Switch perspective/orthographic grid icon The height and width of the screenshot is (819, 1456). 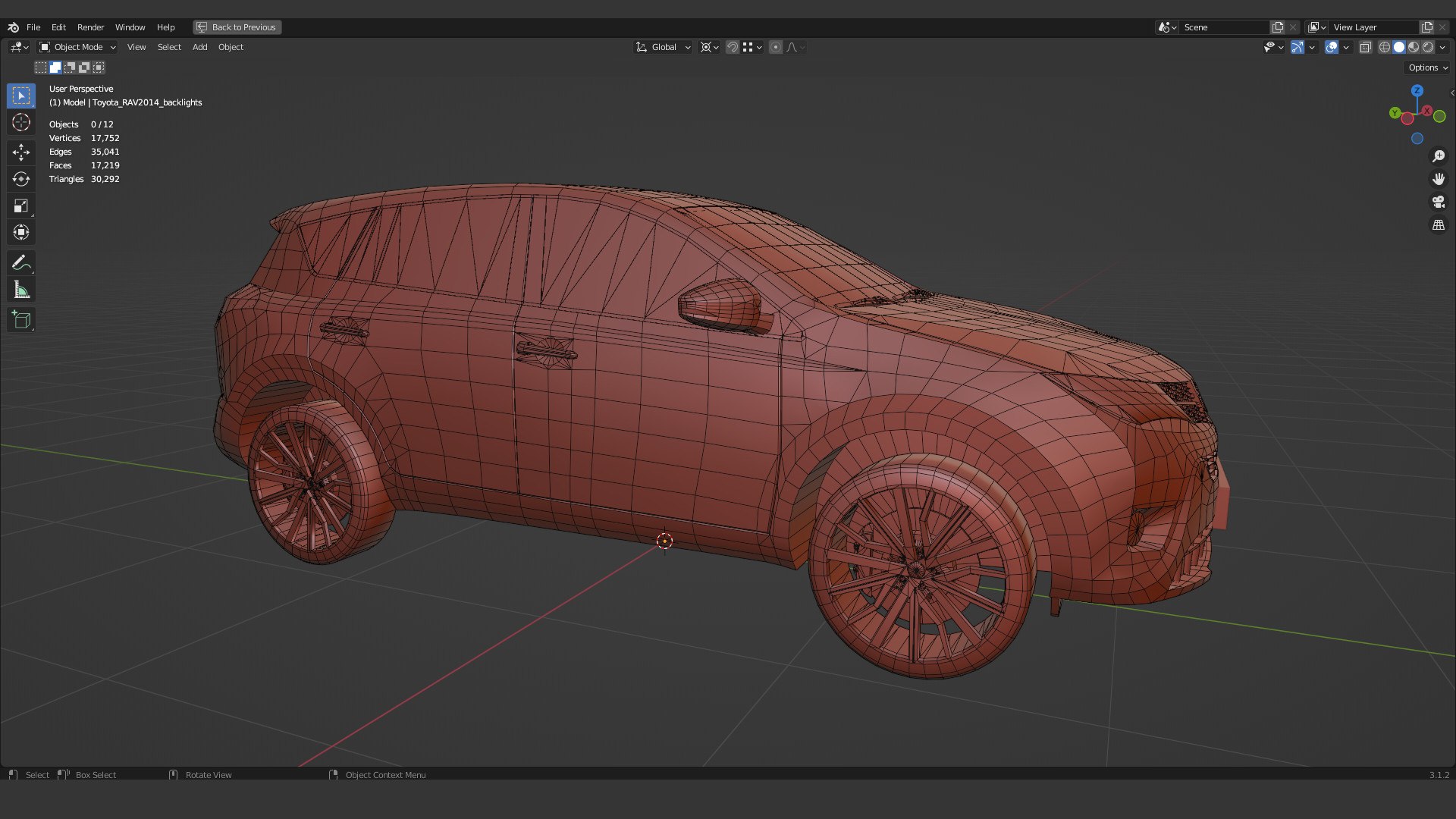click(x=1439, y=225)
